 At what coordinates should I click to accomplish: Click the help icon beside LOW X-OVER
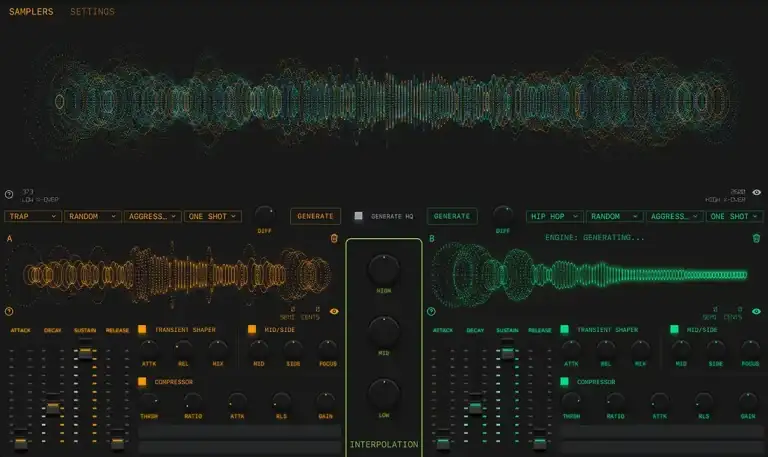pyautogui.click(x=9, y=194)
